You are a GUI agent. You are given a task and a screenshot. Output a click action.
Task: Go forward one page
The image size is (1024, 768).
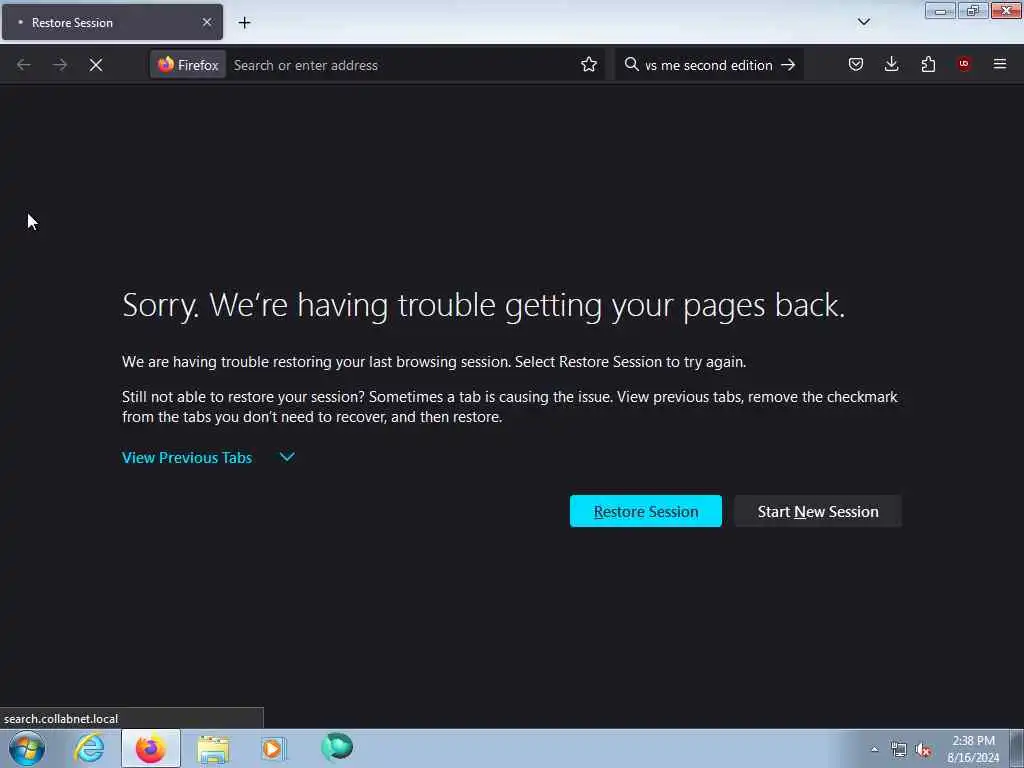click(x=59, y=65)
